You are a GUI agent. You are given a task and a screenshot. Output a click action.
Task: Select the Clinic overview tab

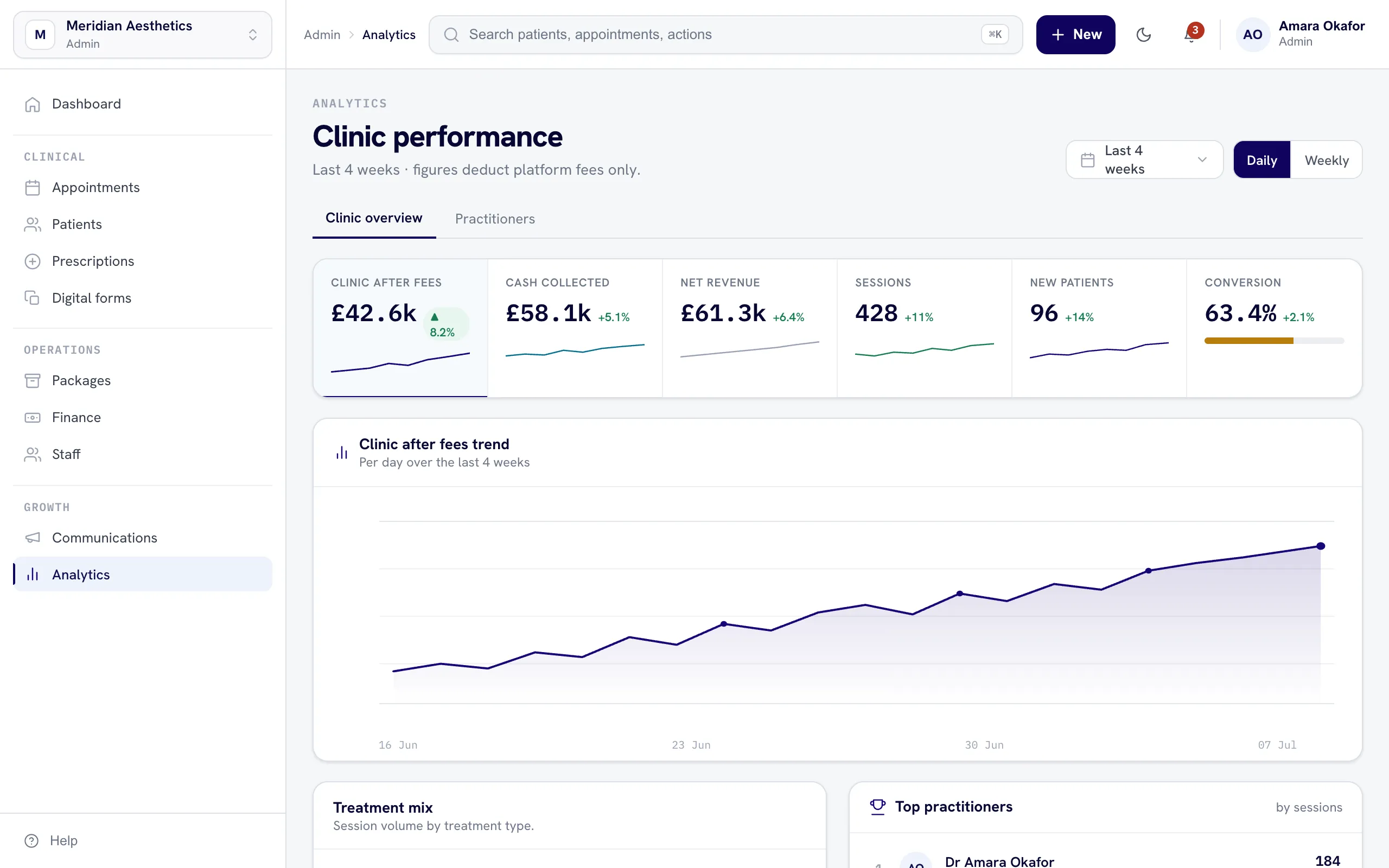pos(374,218)
